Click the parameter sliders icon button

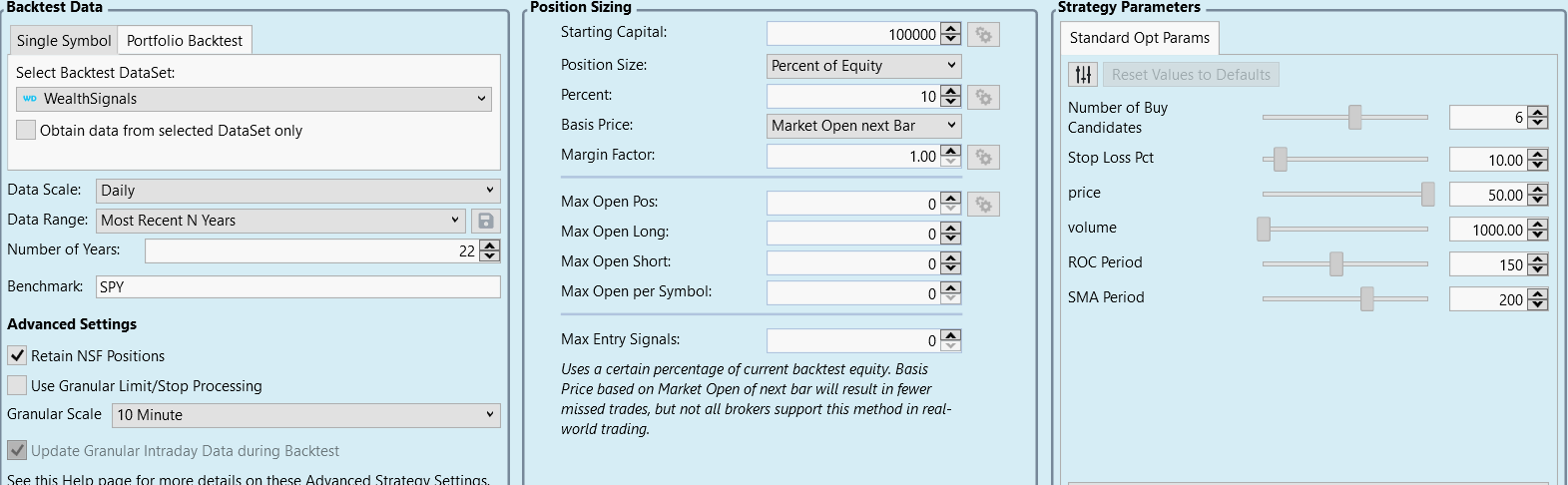(1083, 75)
